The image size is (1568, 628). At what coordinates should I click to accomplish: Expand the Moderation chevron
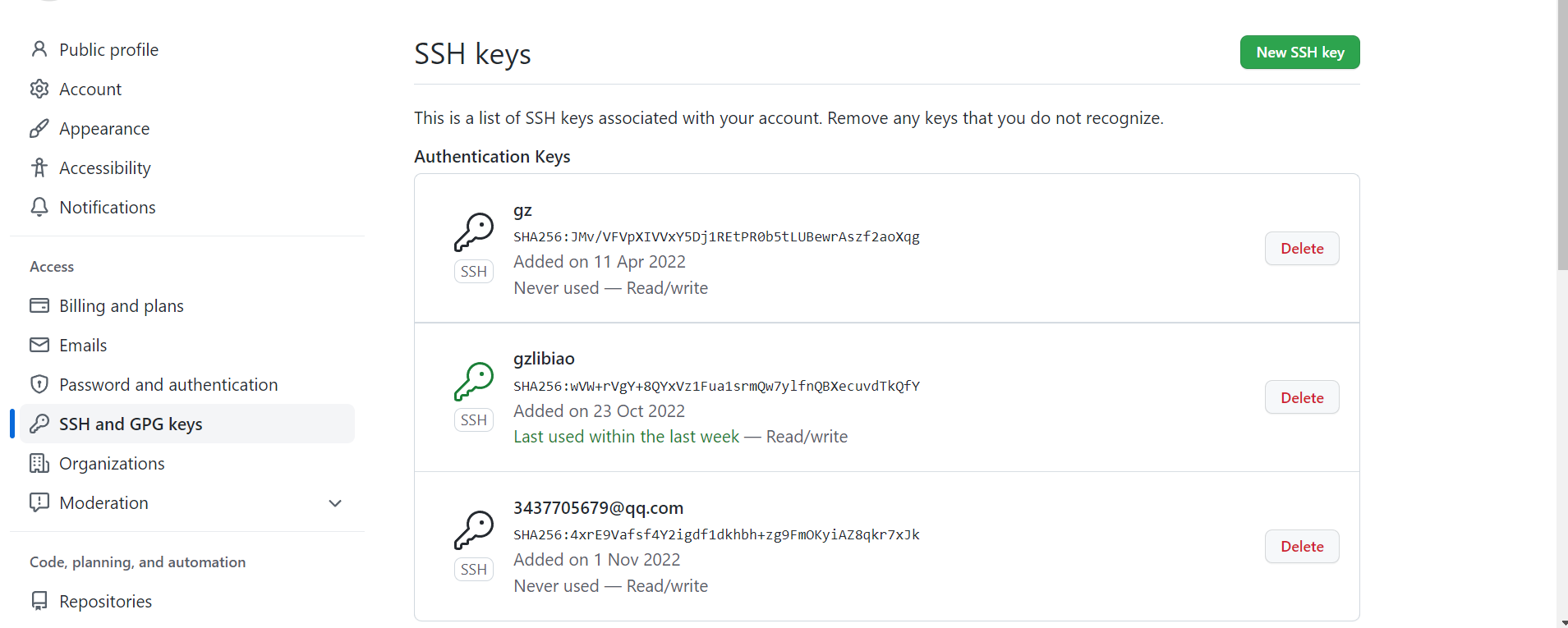tap(335, 503)
